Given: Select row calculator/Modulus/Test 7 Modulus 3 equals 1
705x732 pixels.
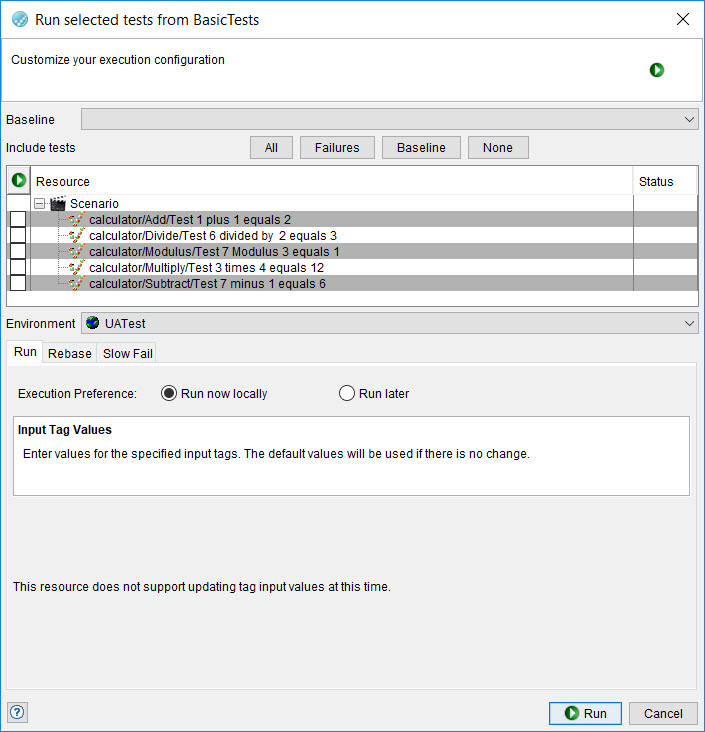Looking at the screenshot, I should (x=352, y=251).
